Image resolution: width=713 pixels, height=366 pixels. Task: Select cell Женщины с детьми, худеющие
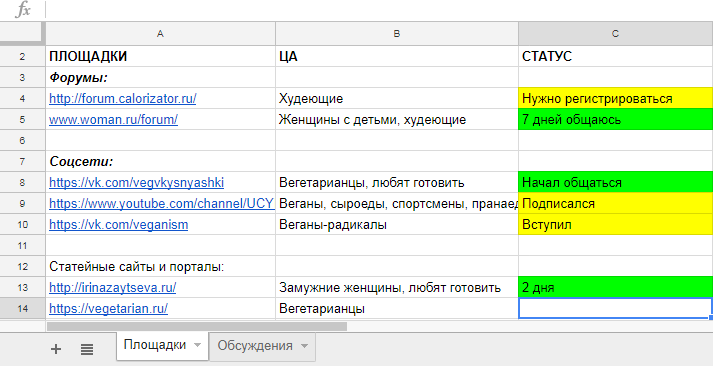397,120
